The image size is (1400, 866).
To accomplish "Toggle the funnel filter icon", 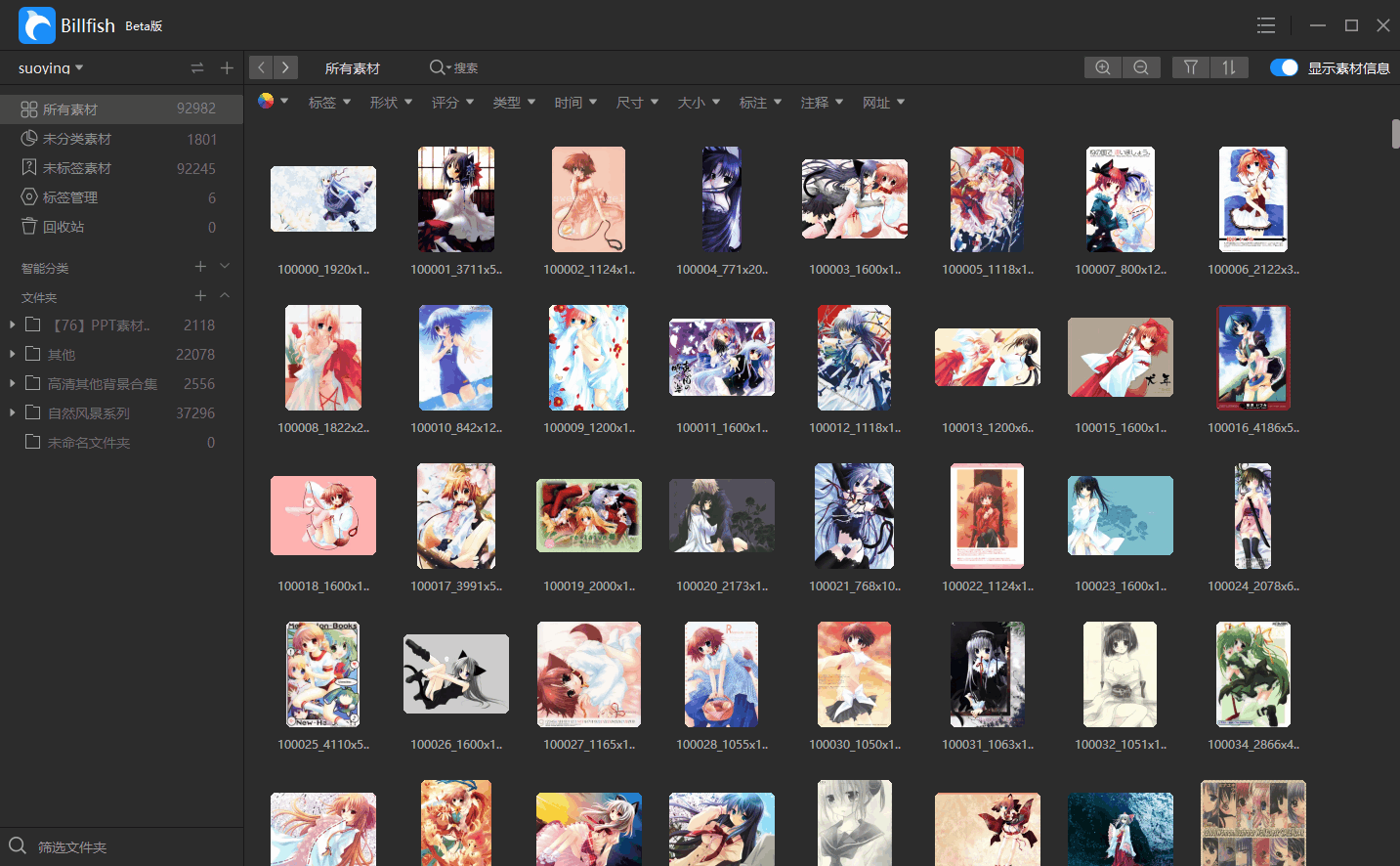I will [x=1191, y=67].
